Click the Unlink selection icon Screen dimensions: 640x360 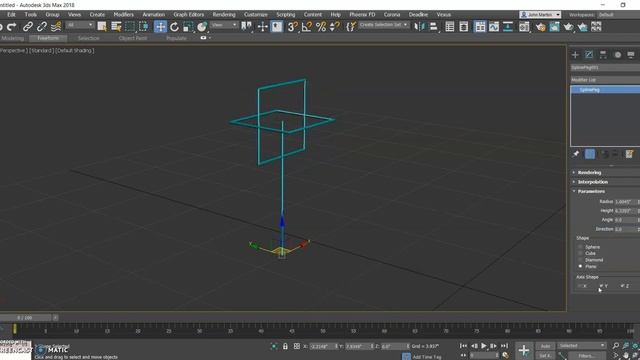click(x=42, y=27)
